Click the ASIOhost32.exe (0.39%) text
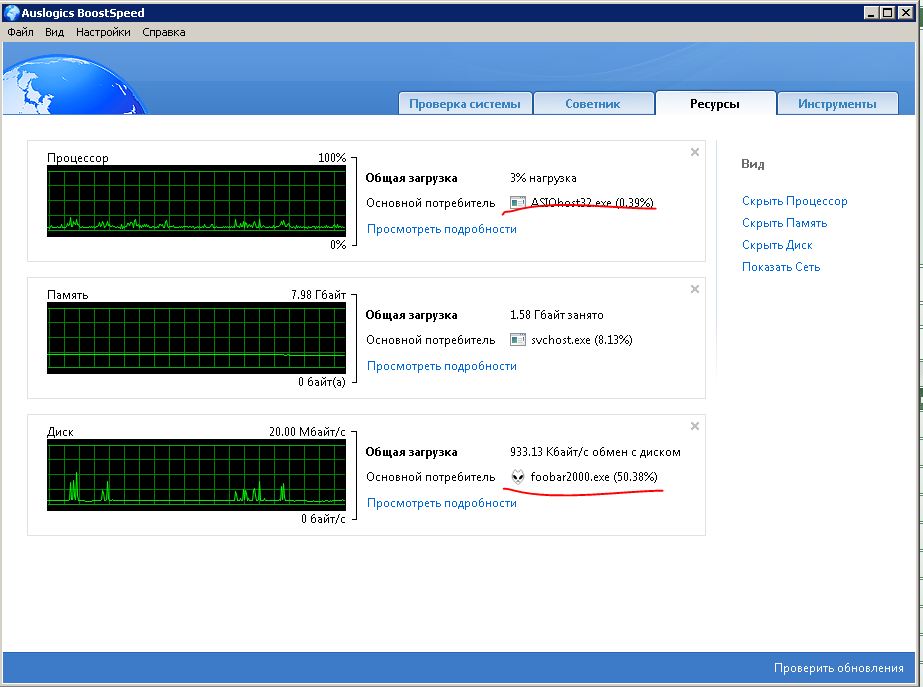Viewport: 923px width, 687px height. [592, 203]
